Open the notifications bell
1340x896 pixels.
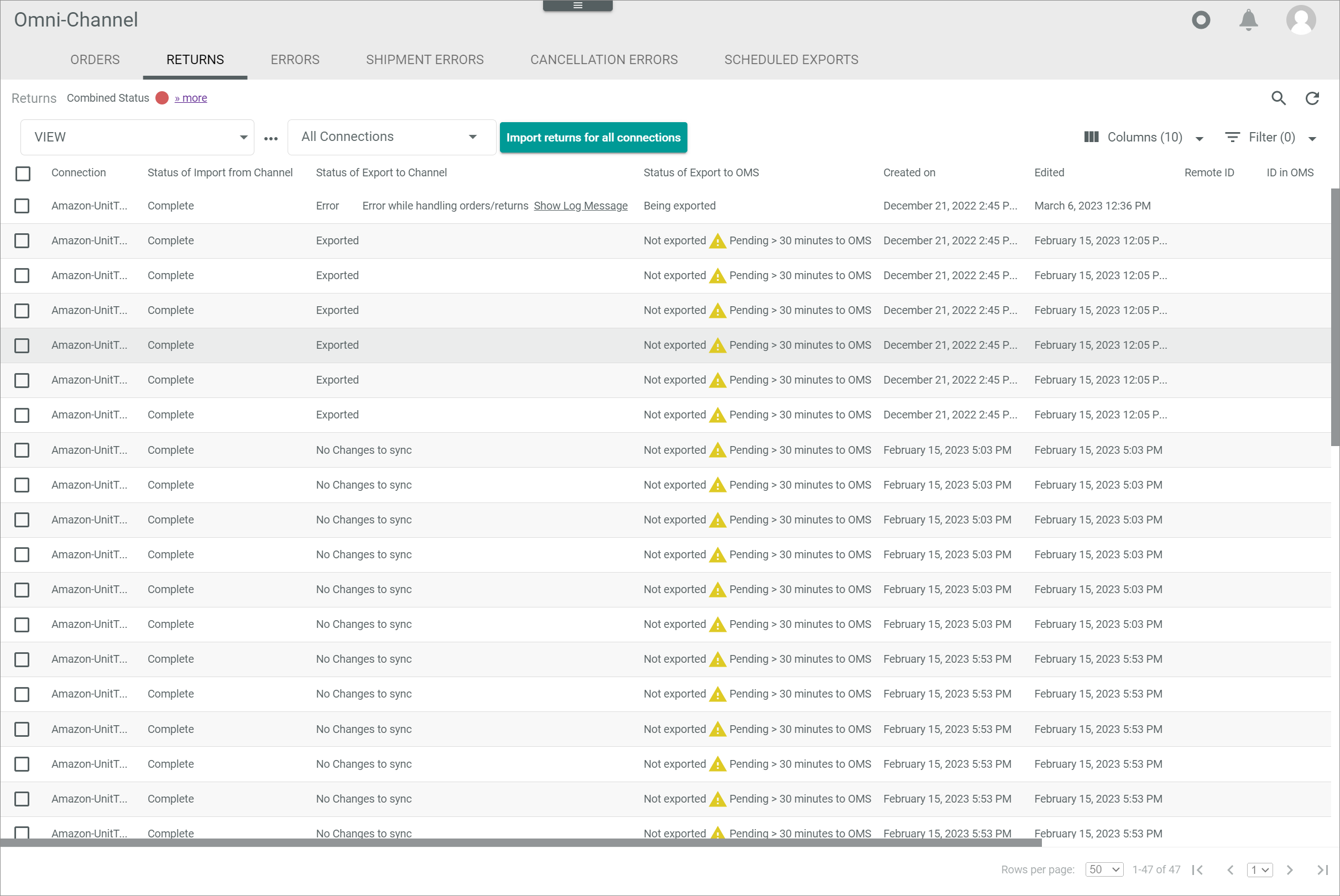[x=1249, y=20]
